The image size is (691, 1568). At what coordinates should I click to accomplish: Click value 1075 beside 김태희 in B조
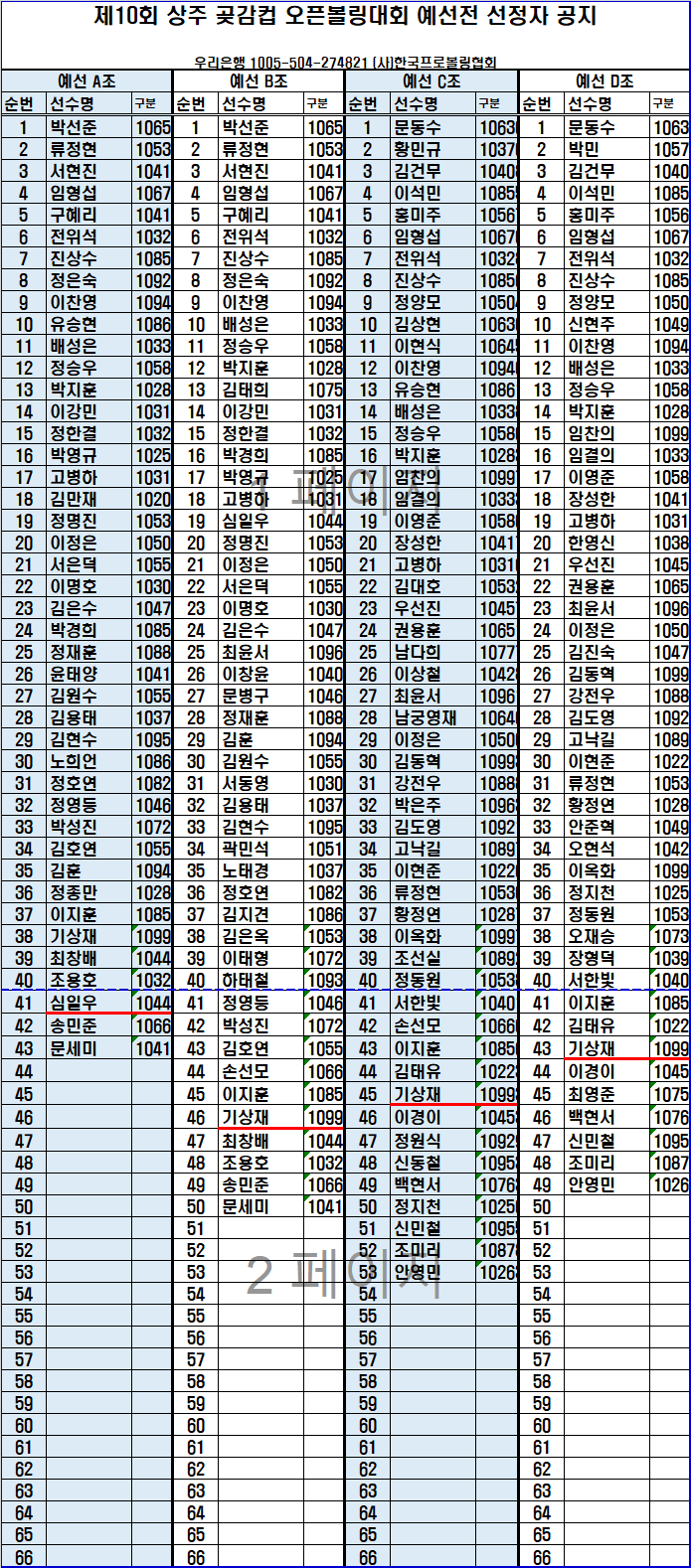tap(325, 390)
